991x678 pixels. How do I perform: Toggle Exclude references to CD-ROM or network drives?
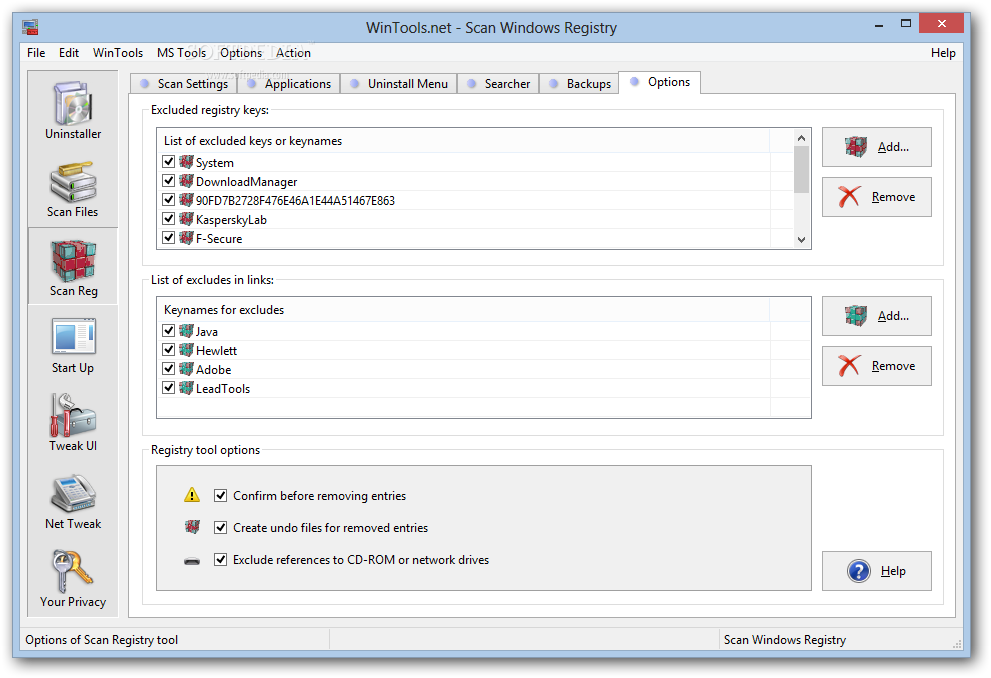(x=221, y=559)
